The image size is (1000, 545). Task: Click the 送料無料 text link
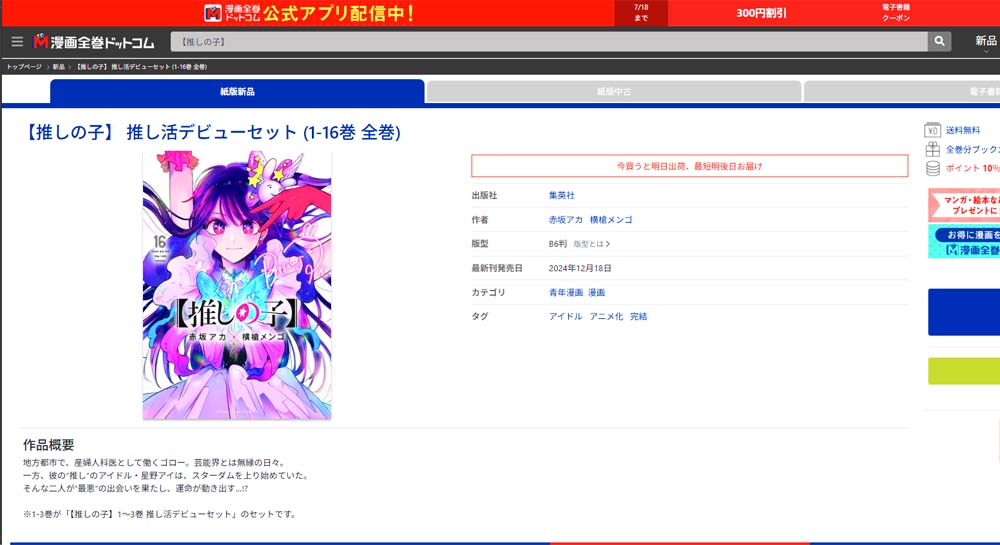962,130
